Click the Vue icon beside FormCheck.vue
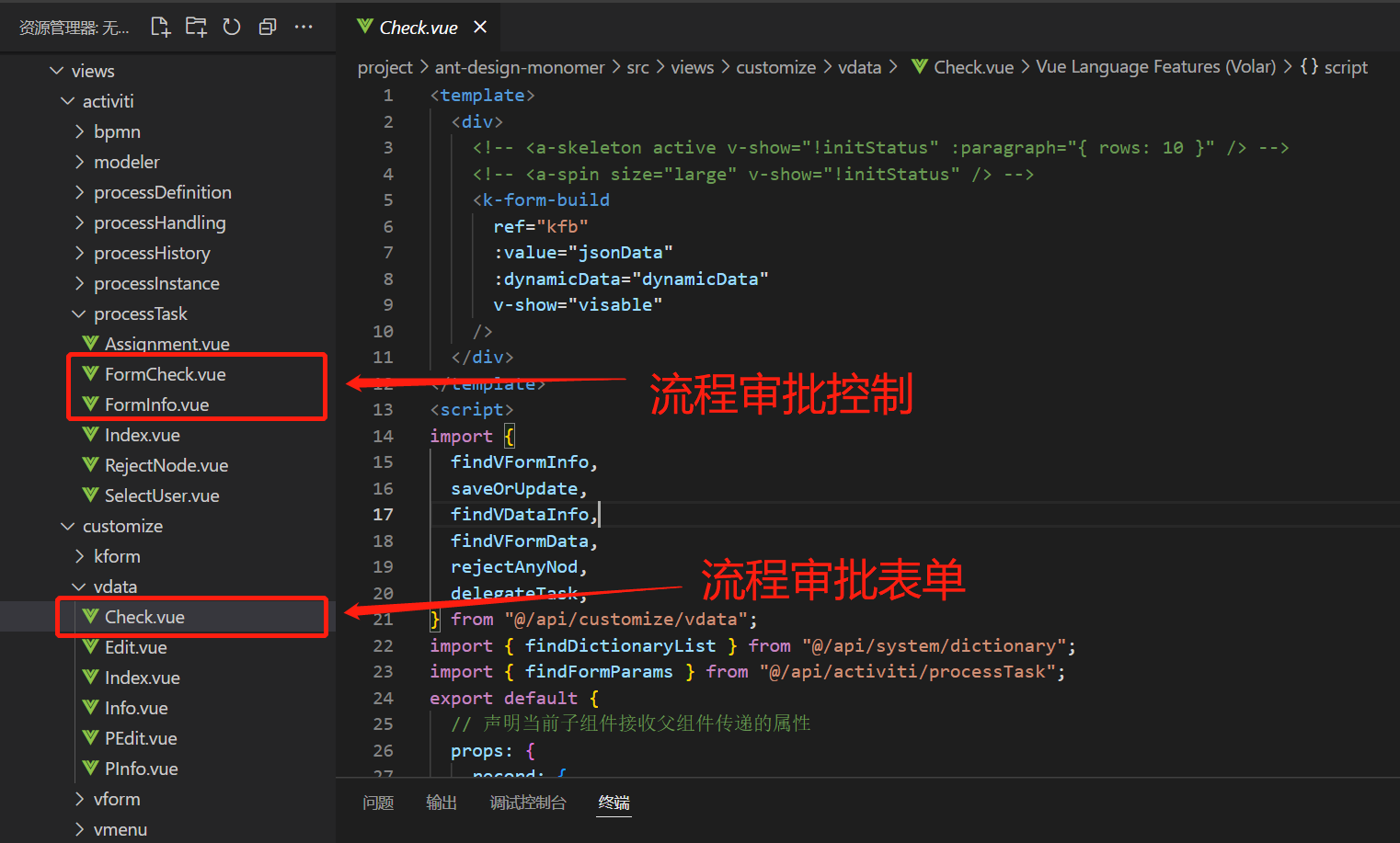Viewport: 1400px width, 843px height. click(x=90, y=373)
